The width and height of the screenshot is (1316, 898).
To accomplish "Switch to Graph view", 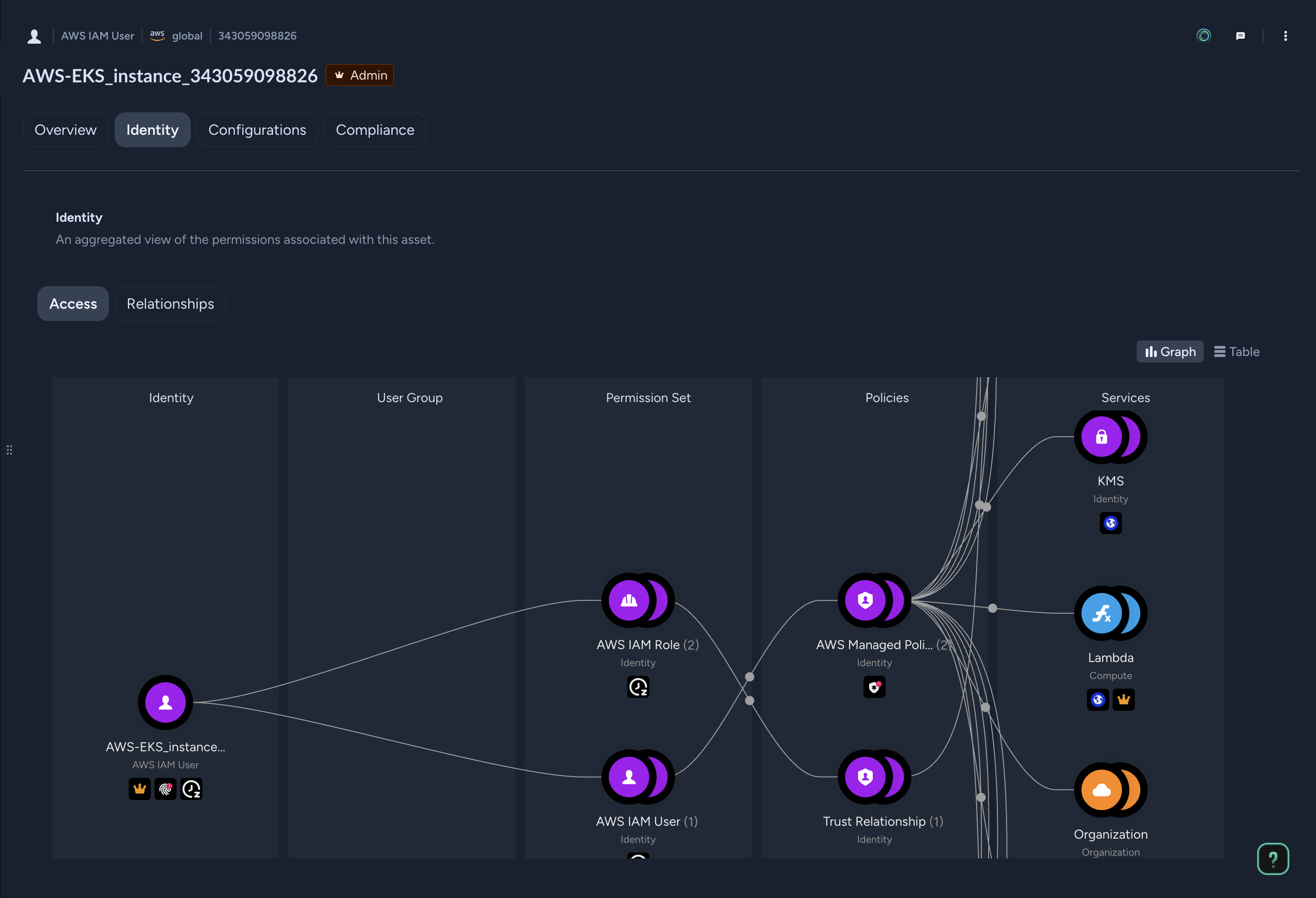I will click(1170, 352).
